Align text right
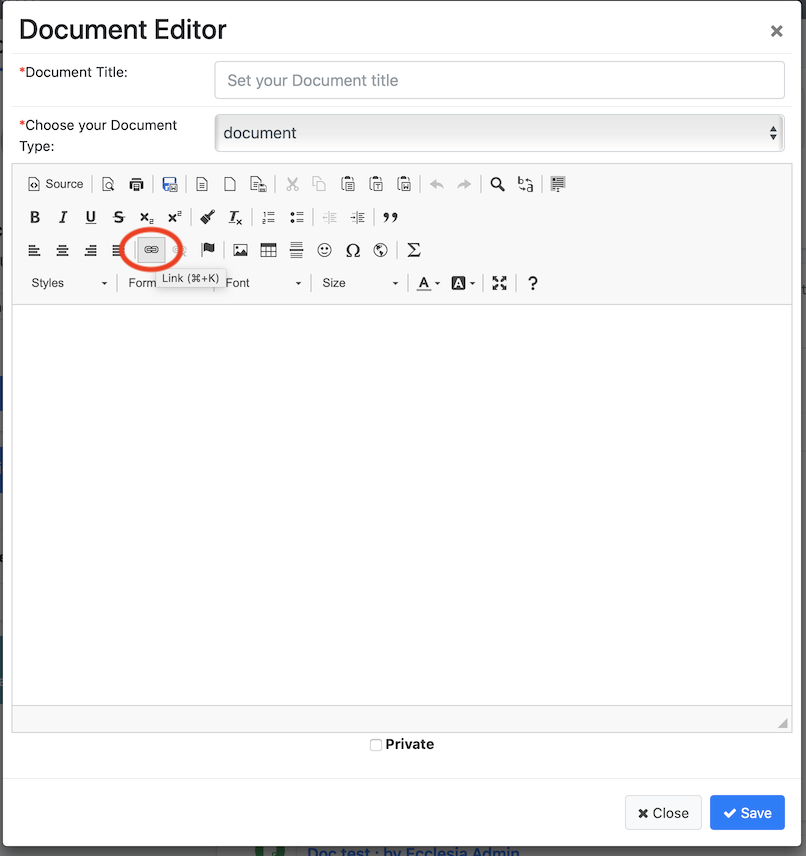Screen dimensions: 806x856 click(91, 250)
